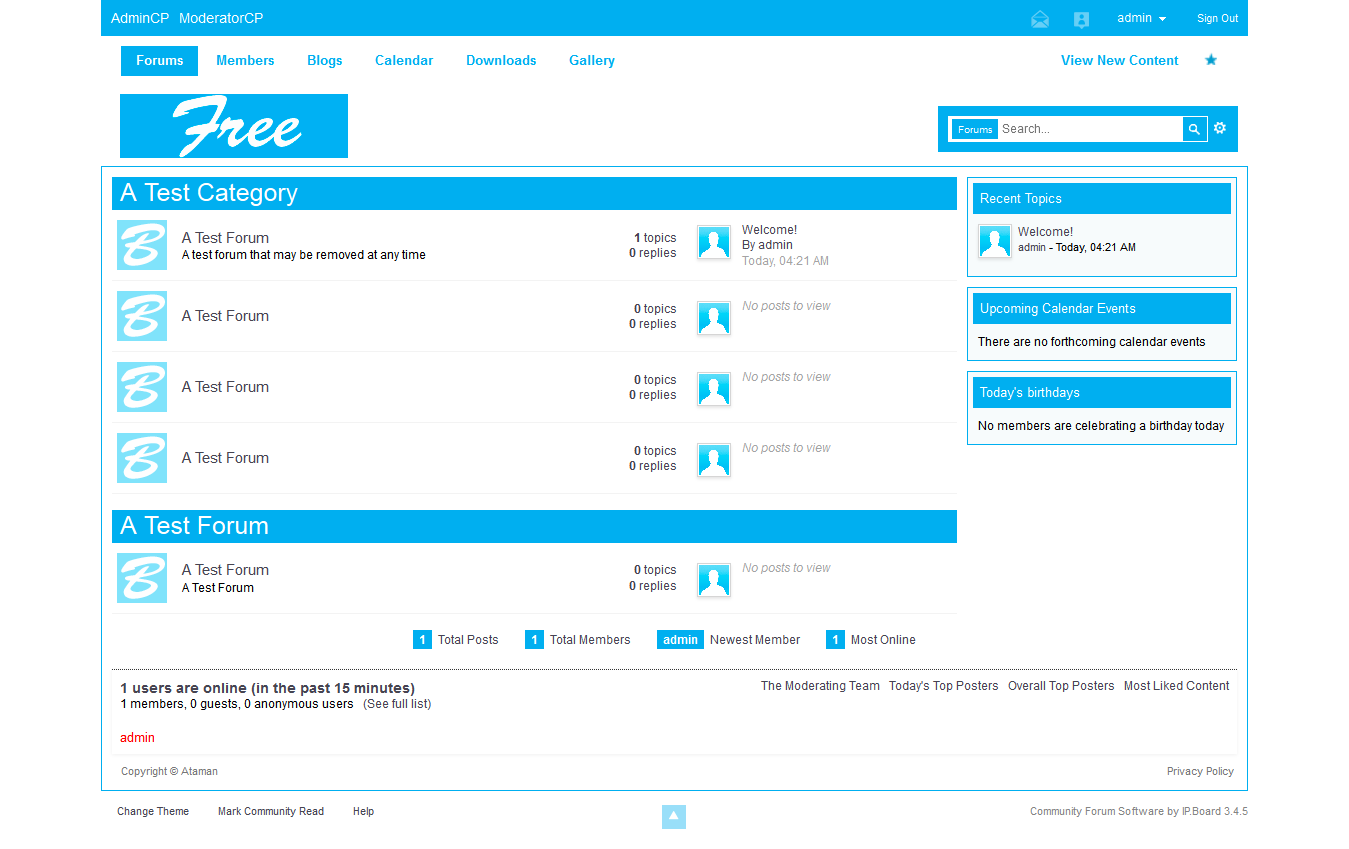Switch to the Members tab
Image resolution: width=1349 pixels, height=849 pixels.
[245, 61]
